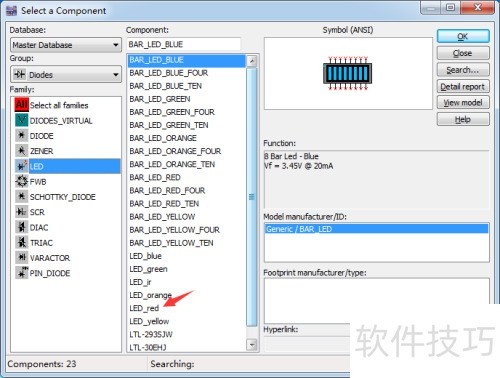The width and height of the screenshot is (500, 378).
Task: Select LED_green component
Action: click(x=148, y=269)
